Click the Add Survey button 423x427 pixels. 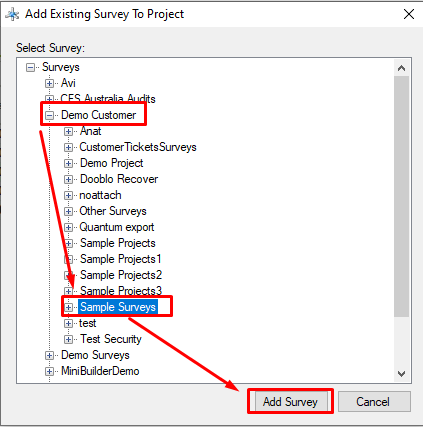[x=290, y=402]
